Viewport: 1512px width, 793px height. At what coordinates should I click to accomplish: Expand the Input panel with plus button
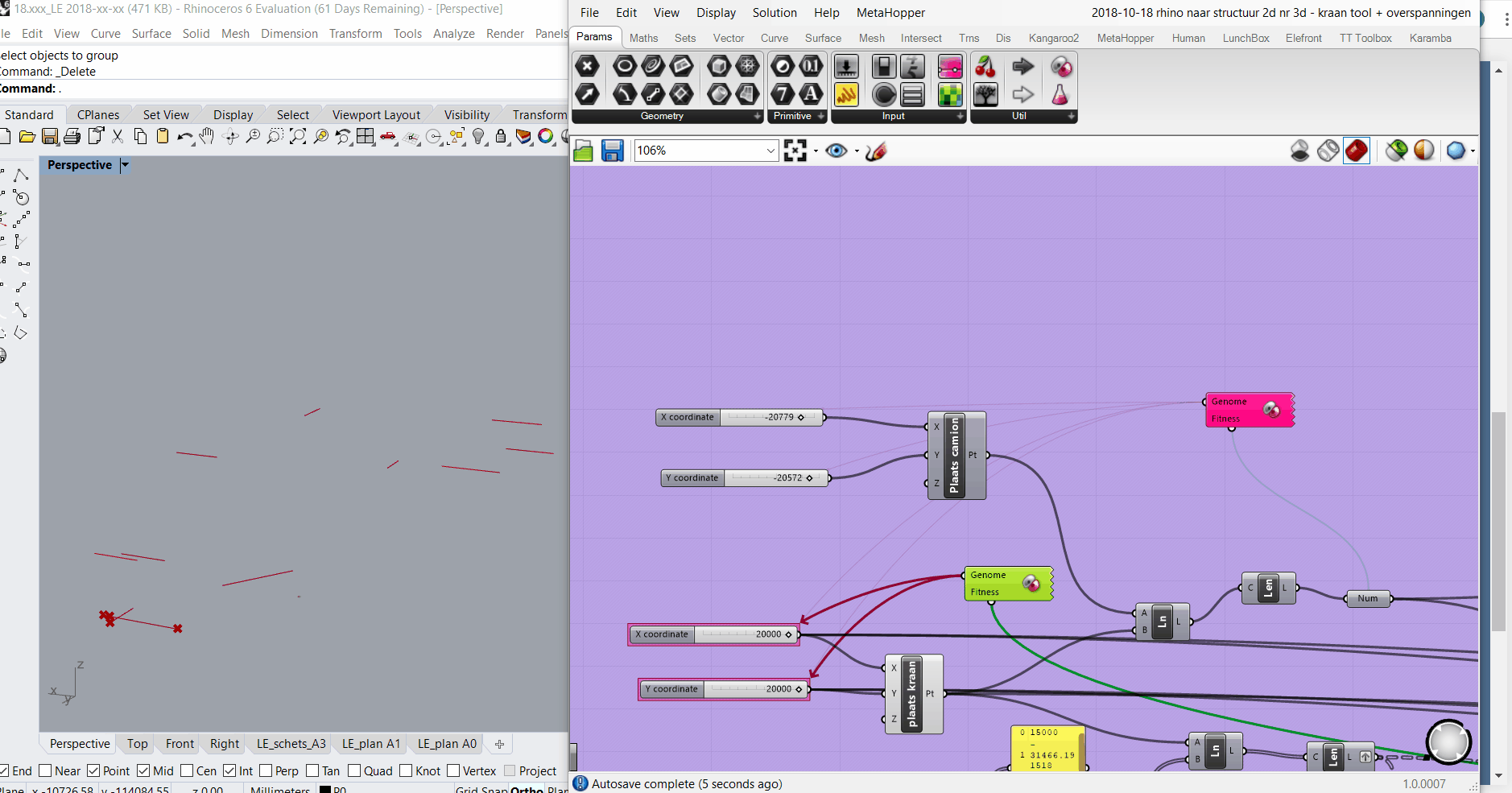click(960, 116)
